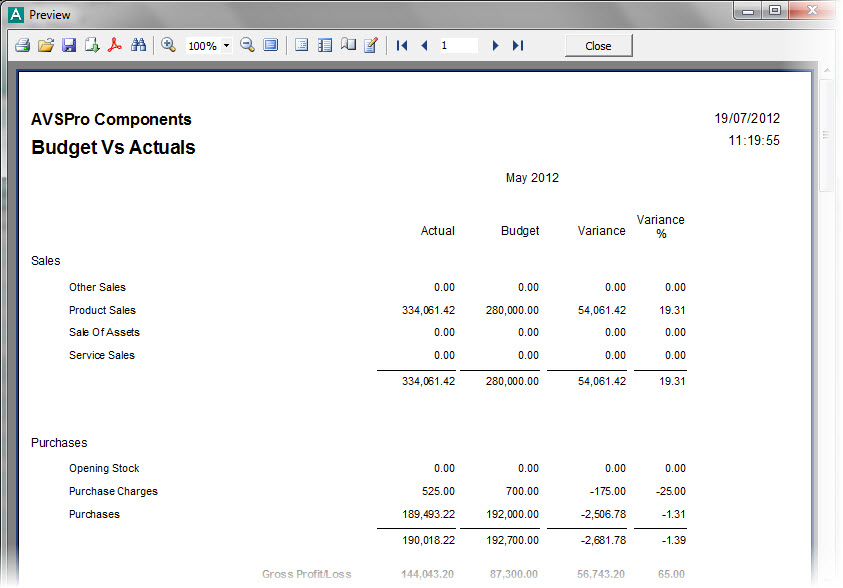Zoom out with the minus magnifier

pos(247,46)
